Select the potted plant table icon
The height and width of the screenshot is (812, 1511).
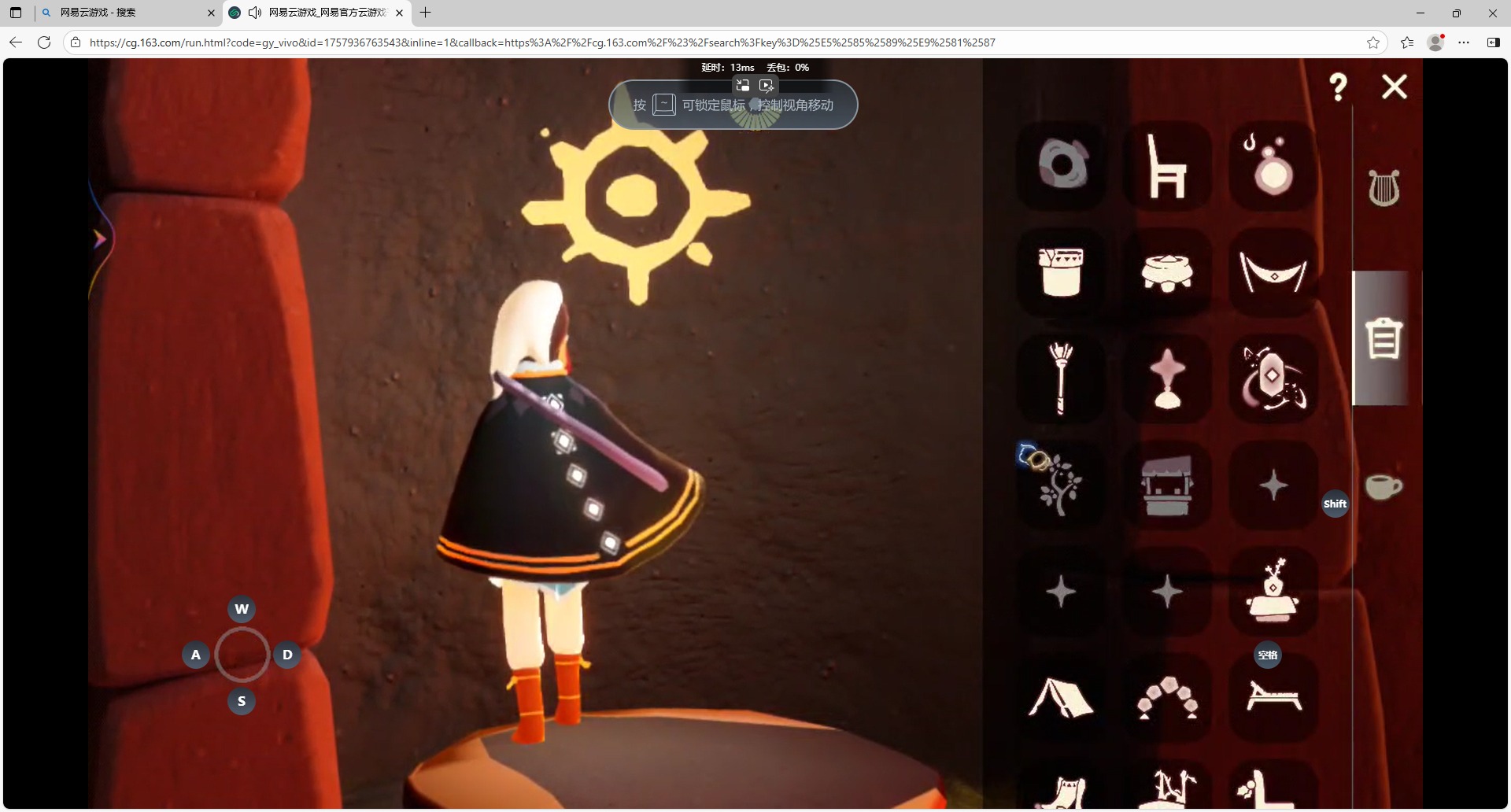coord(1273,592)
